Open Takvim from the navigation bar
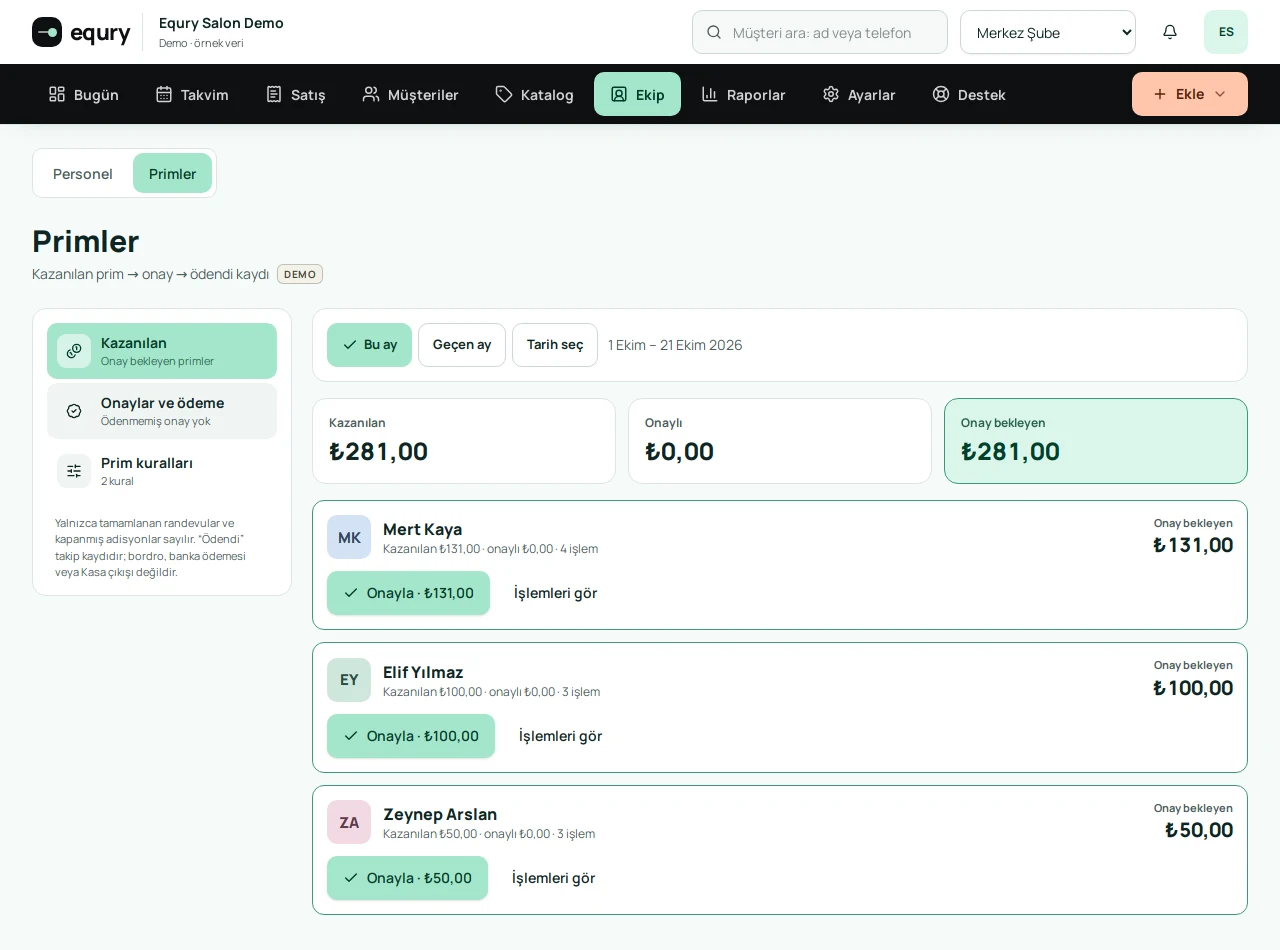This screenshot has height=950, width=1280. click(192, 94)
